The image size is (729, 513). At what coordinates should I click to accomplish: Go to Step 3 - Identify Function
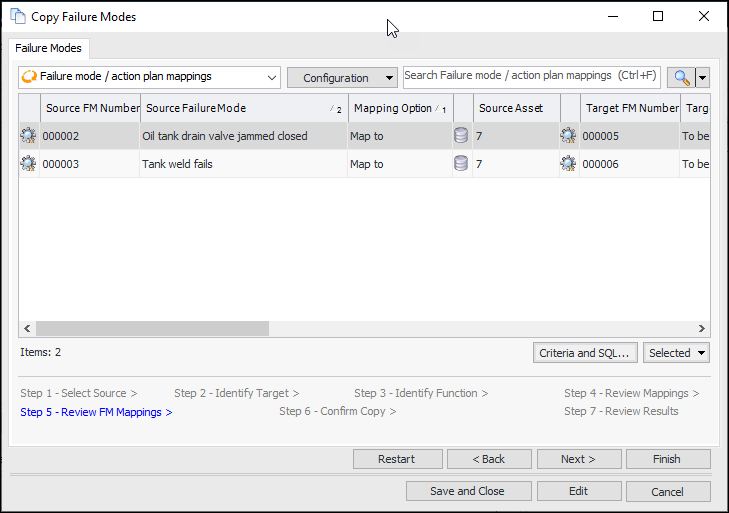tap(421, 393)
